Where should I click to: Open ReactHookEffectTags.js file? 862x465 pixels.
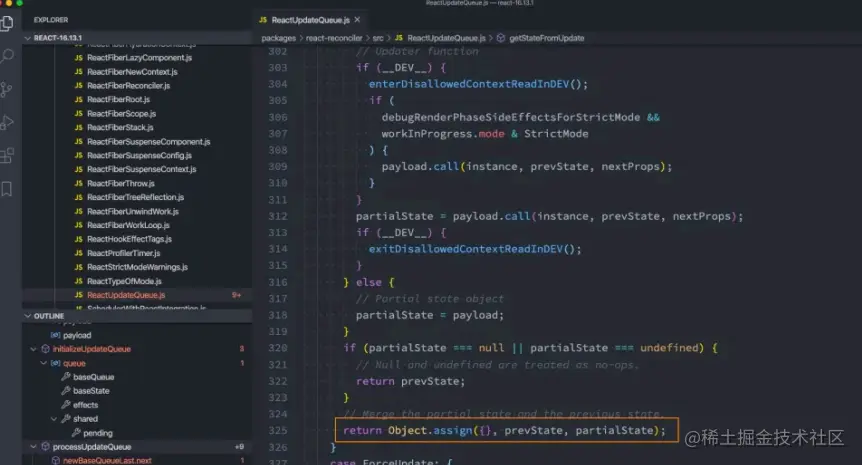pos(129,239)
